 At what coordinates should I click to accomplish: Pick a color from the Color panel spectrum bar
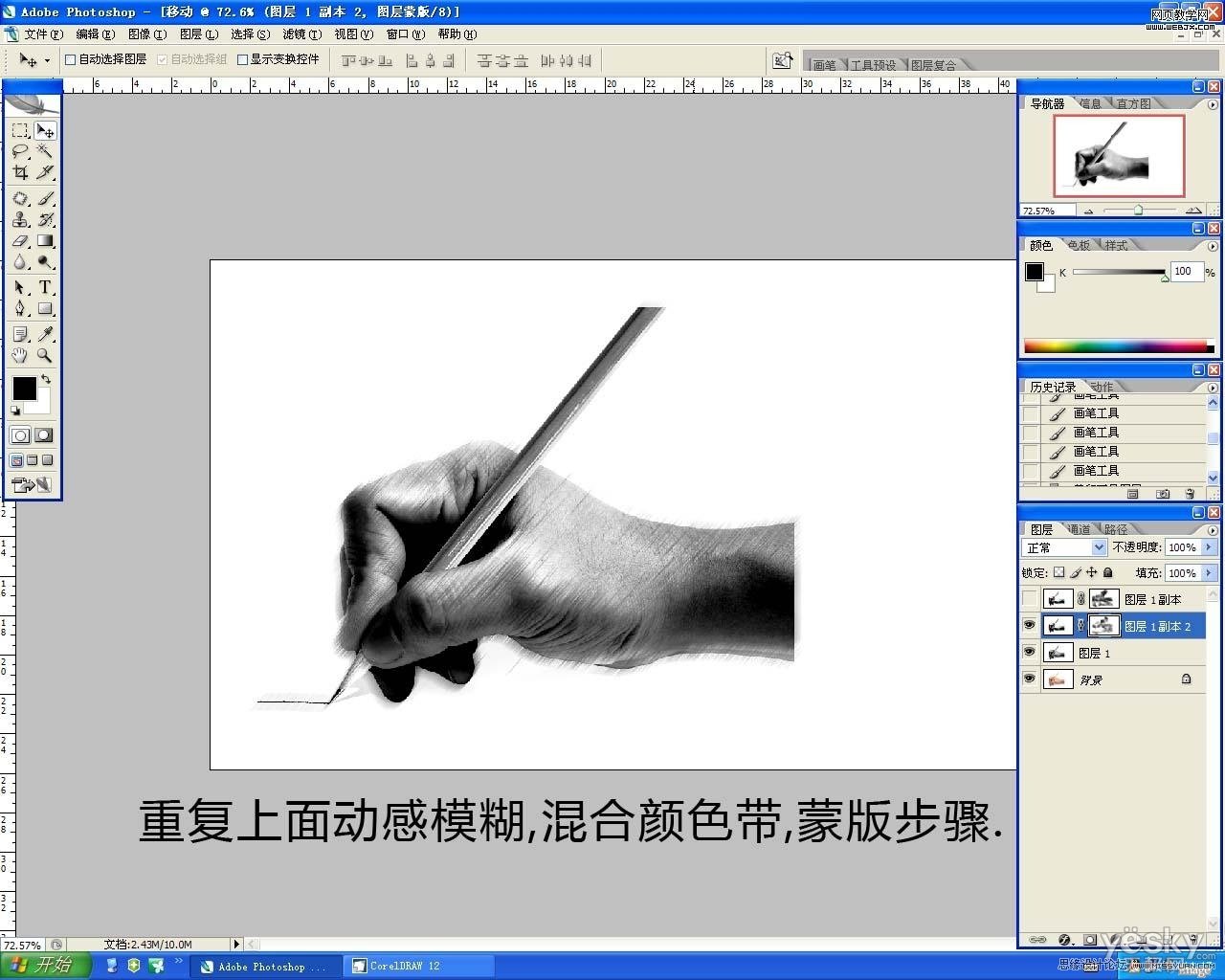[x=1118, y=345]
